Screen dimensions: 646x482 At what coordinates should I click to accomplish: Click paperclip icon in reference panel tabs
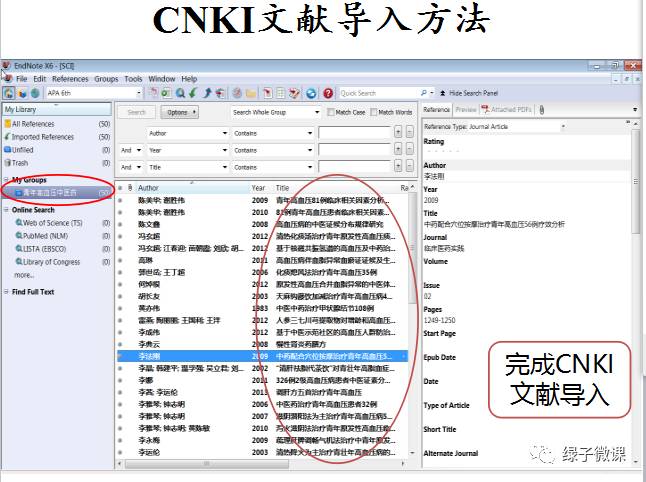pos(542,110)
